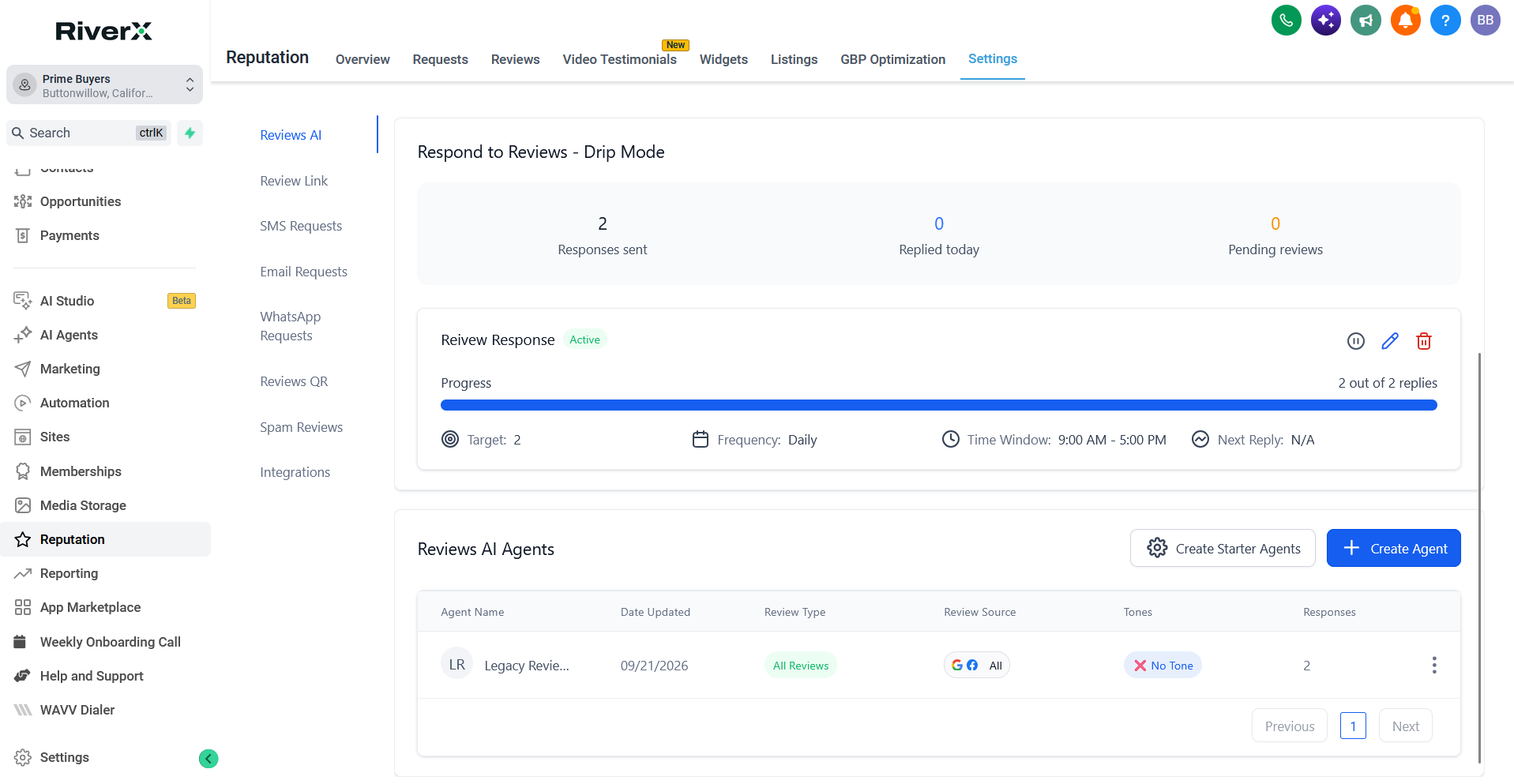The width and height of the screenshot is (1514, 784).
Task: Open the Video Testimonials tab
Action: [x=619, y=59]
